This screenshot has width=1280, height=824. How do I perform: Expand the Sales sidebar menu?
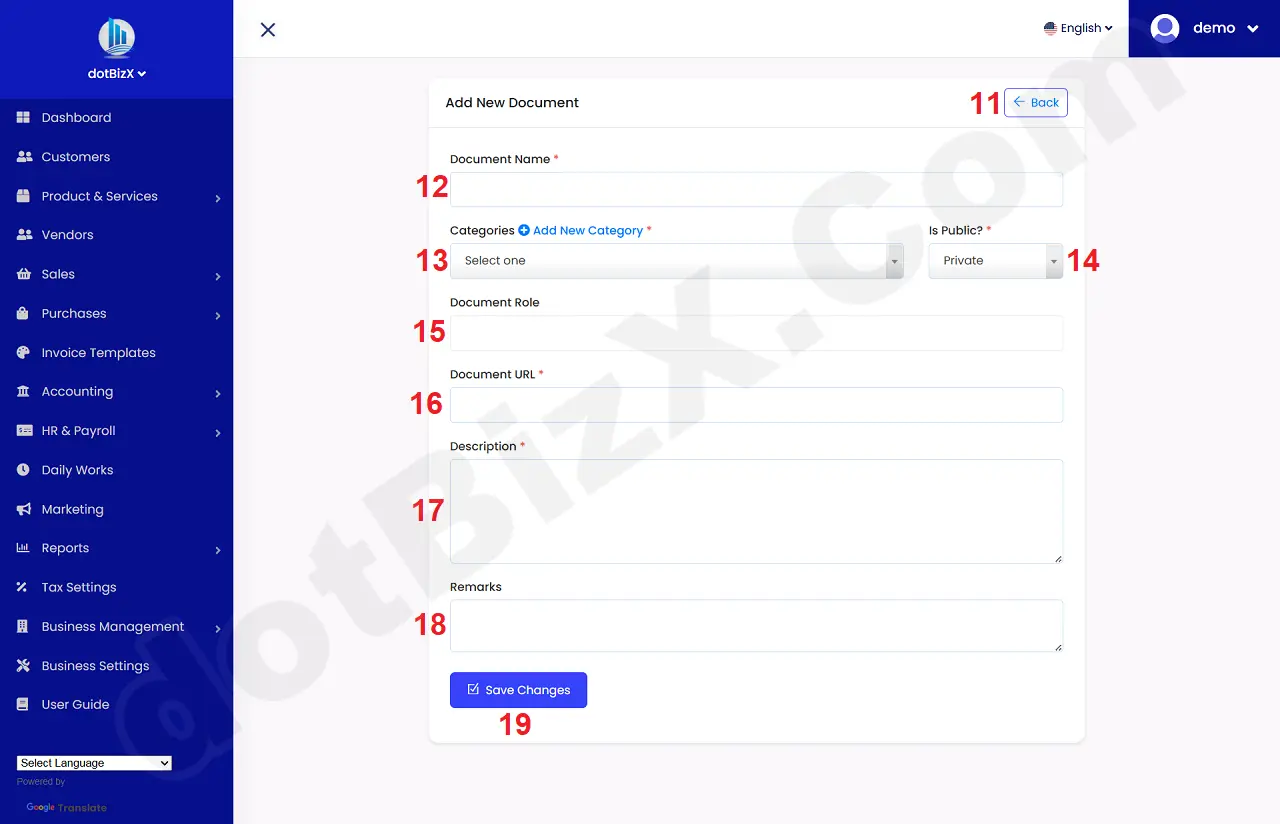point(217,274)
